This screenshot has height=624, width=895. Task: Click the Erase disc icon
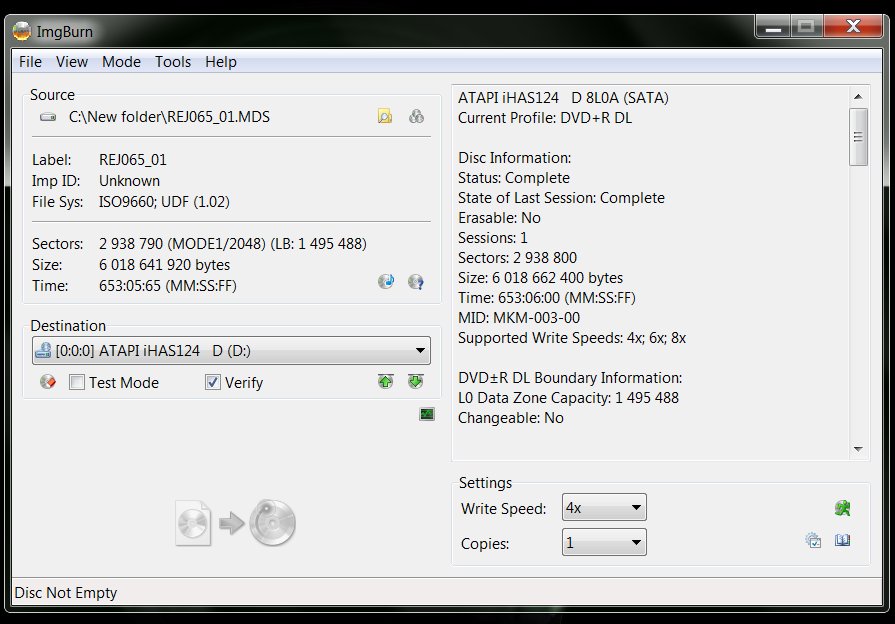point(48,382)
